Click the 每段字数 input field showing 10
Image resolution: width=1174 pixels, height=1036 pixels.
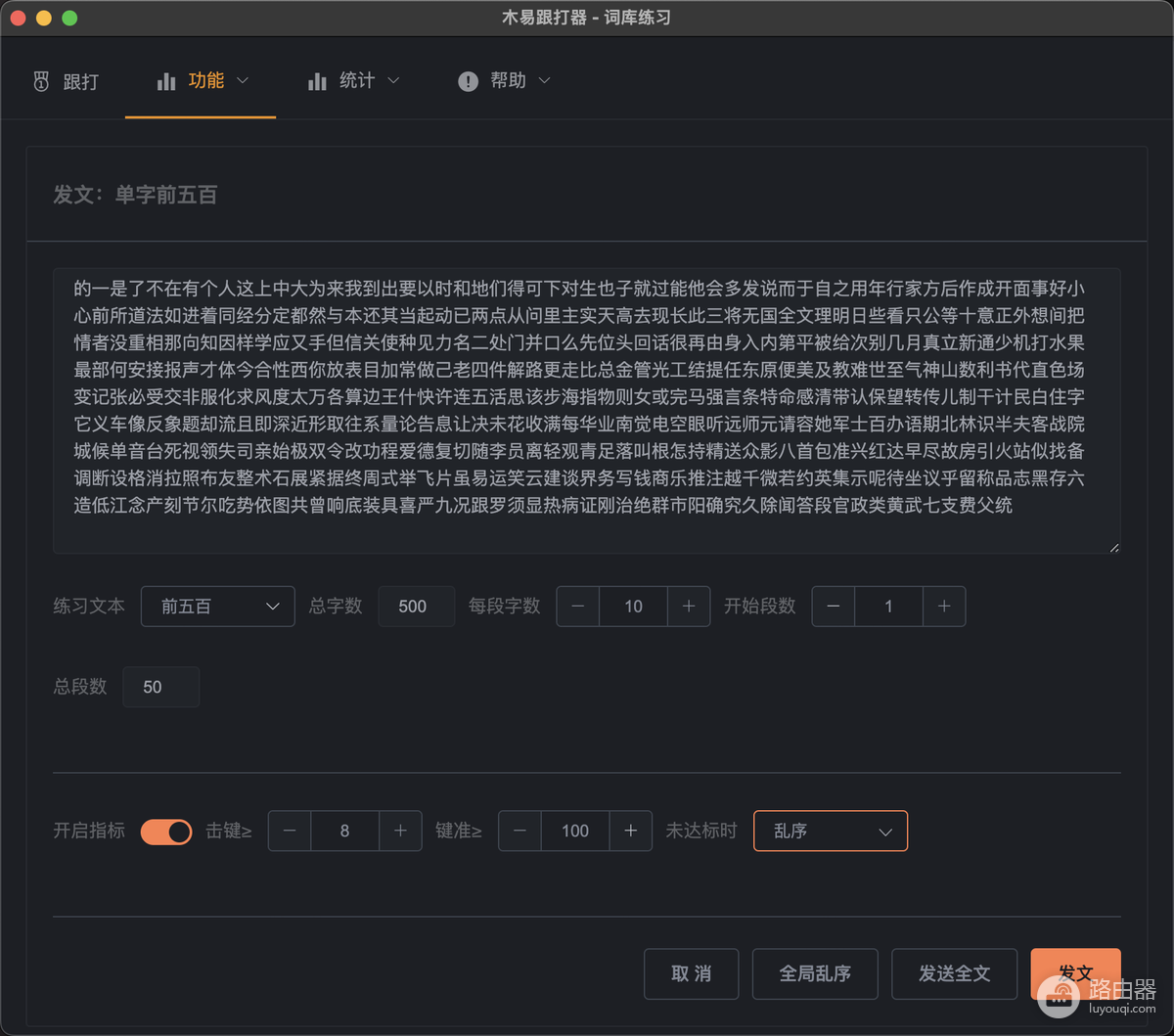(x=633, y=607)
